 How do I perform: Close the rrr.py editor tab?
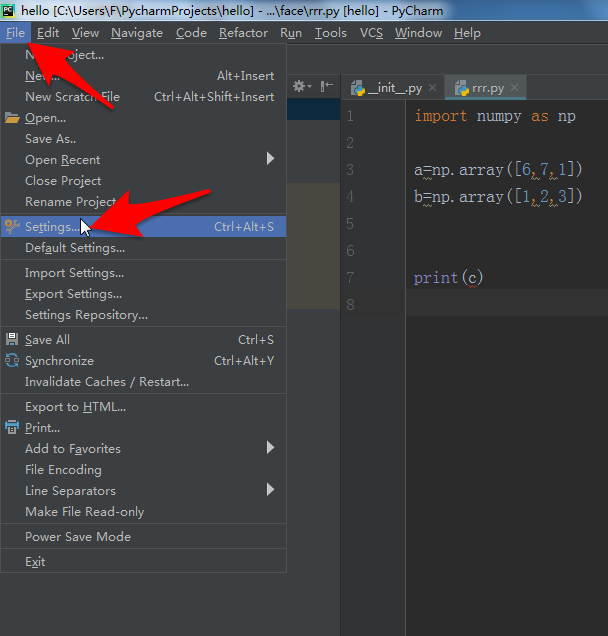point(514,88)
